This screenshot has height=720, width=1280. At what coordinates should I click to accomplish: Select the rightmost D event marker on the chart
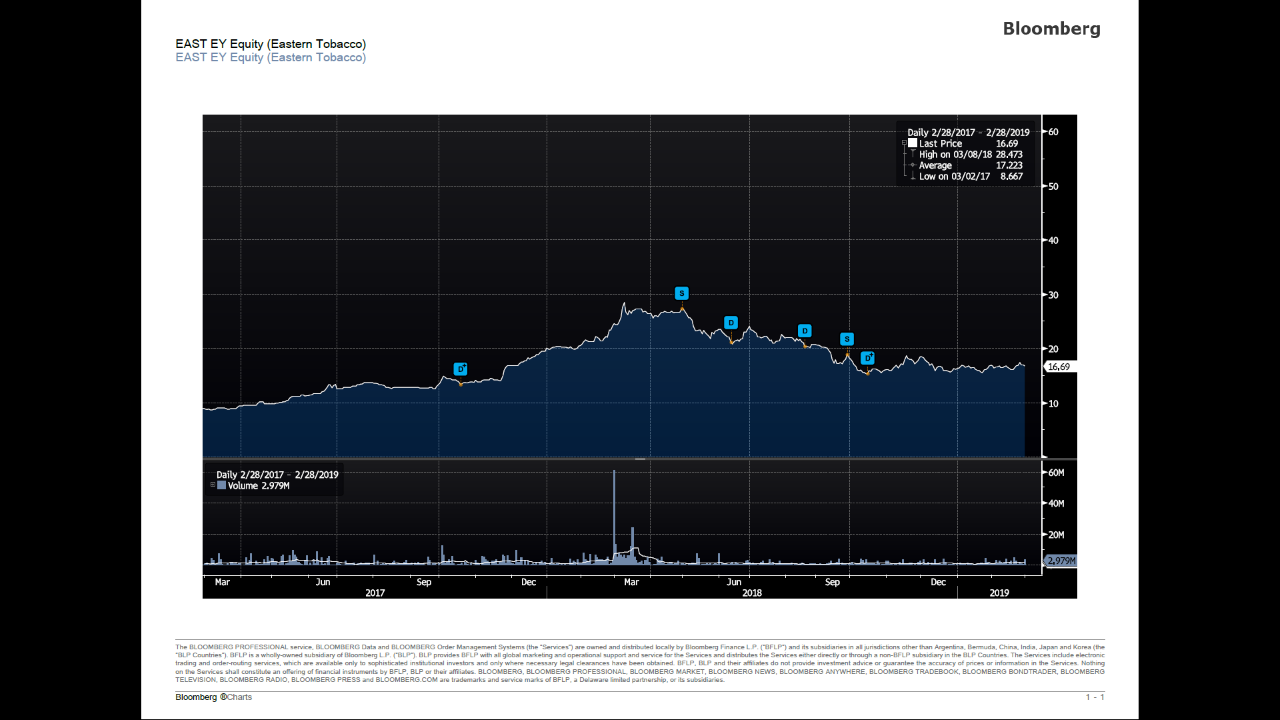click(868, 357)
